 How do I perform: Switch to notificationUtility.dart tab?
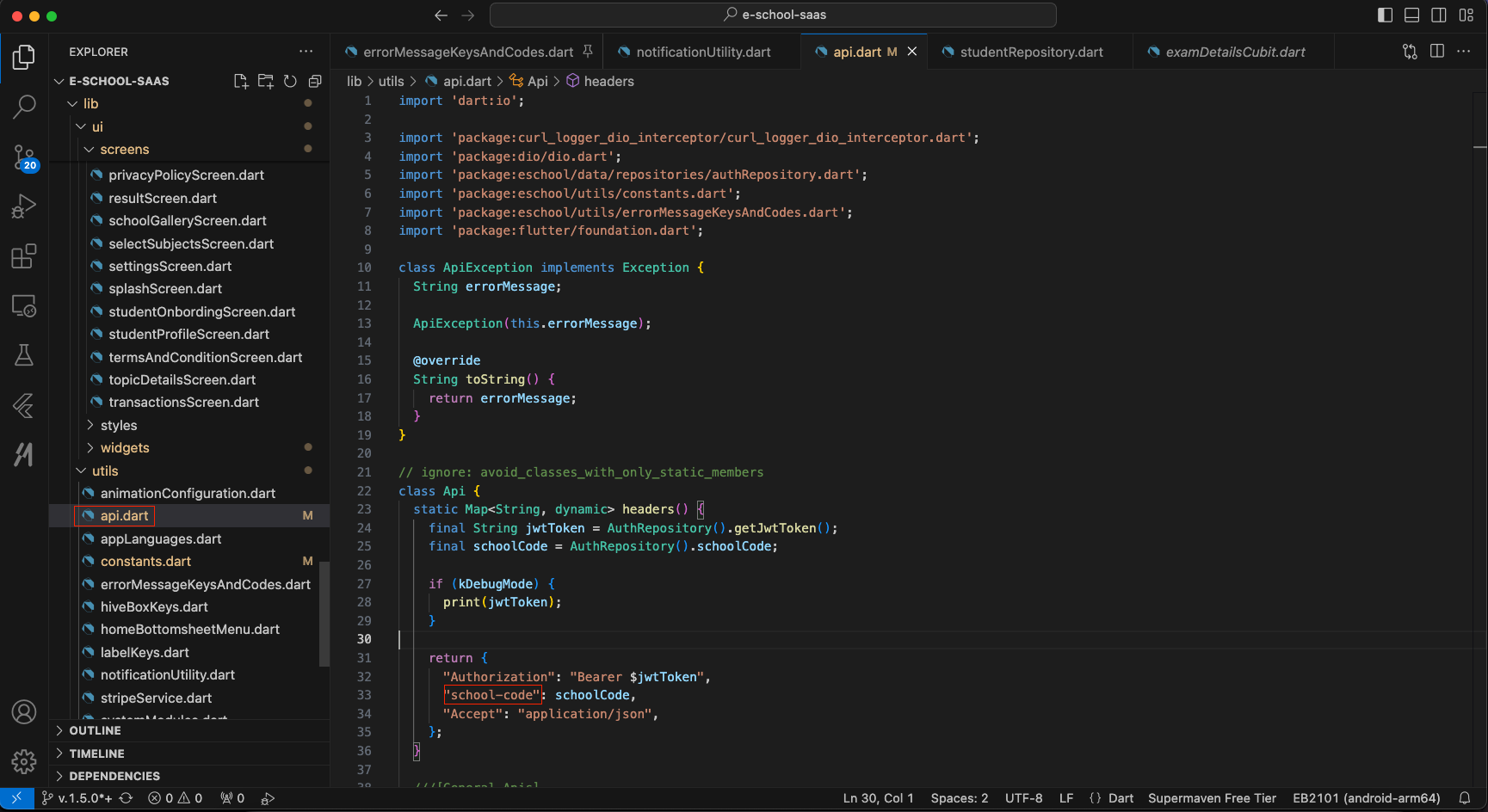click(x=703, y=52)
